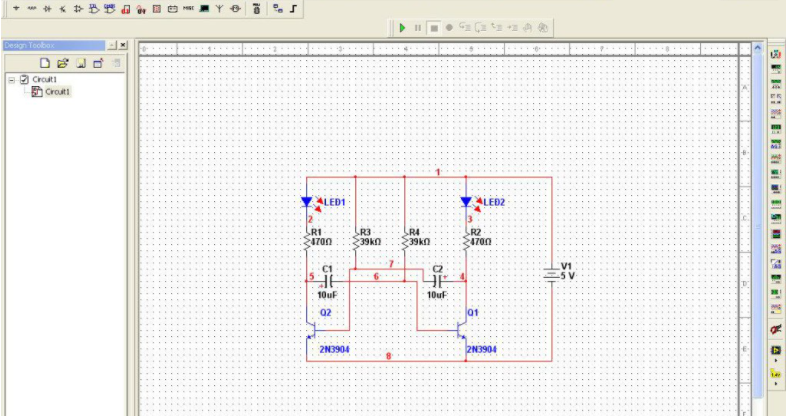The image size is (792, 416).
Task: Open the Indicator component group
Action: point(157,9)
